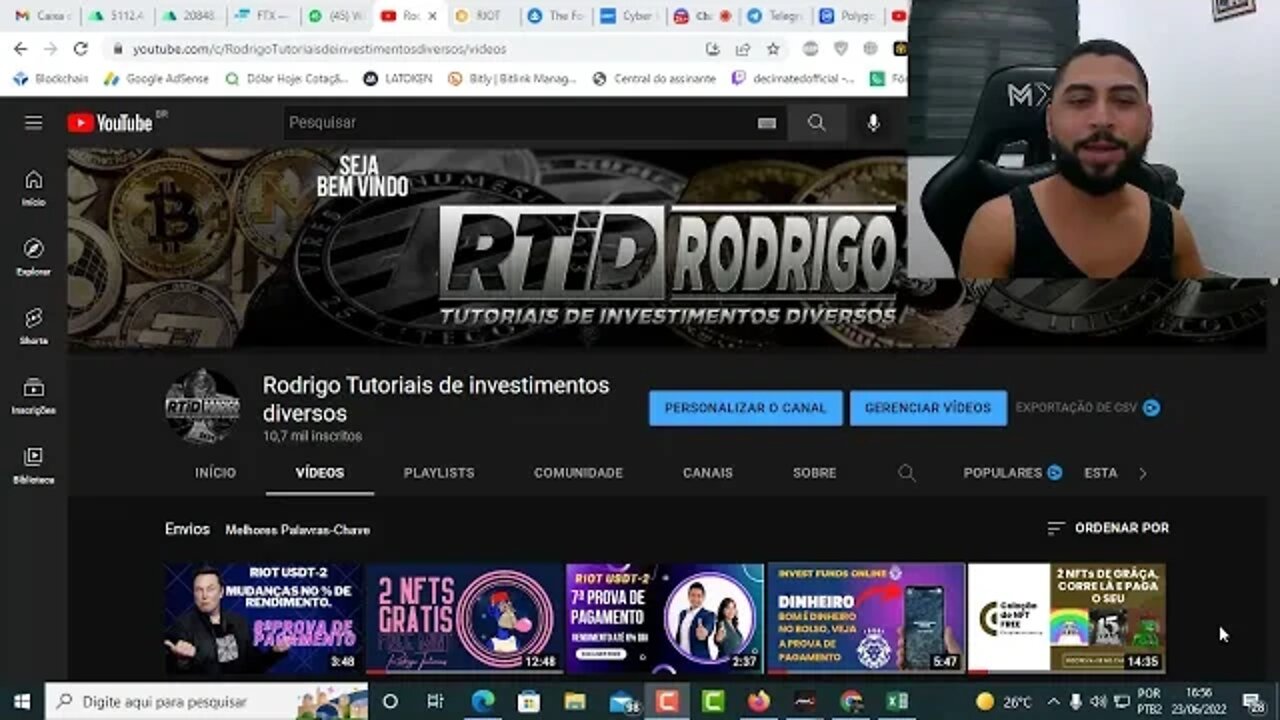Open the Início sidebar icon
This screenshot has height=720, width=1280.
(34, 187)
